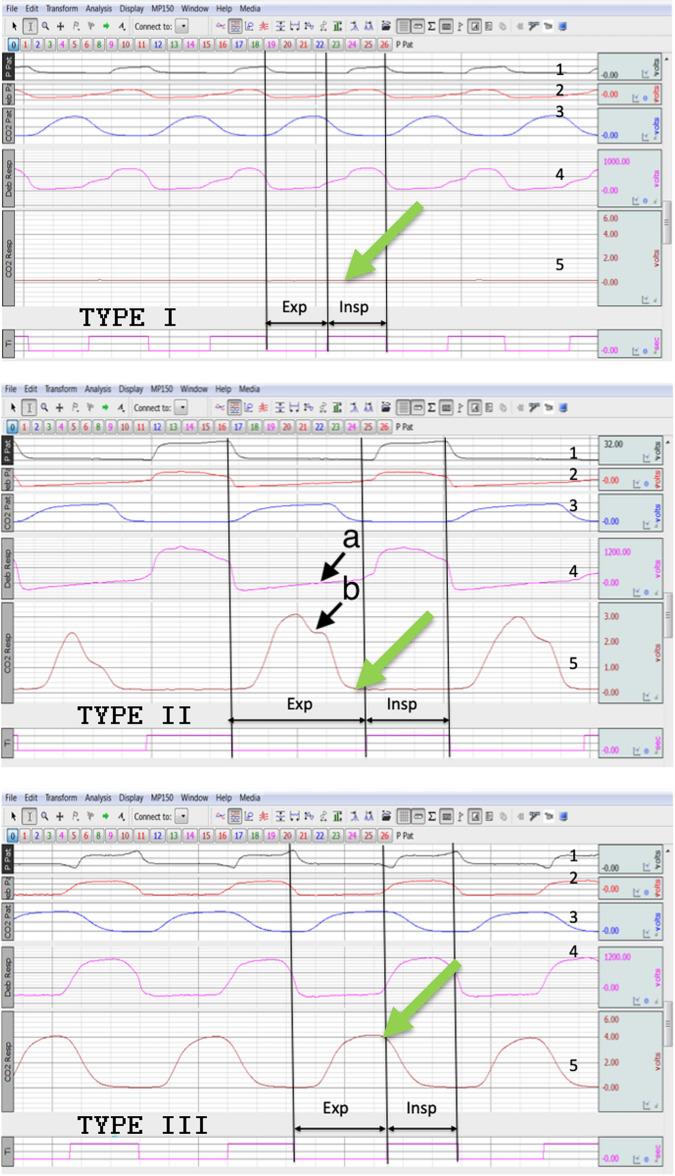675x1176 pixels.
Task: Open the Transform menu in Type I window
Action: (61, 8)
